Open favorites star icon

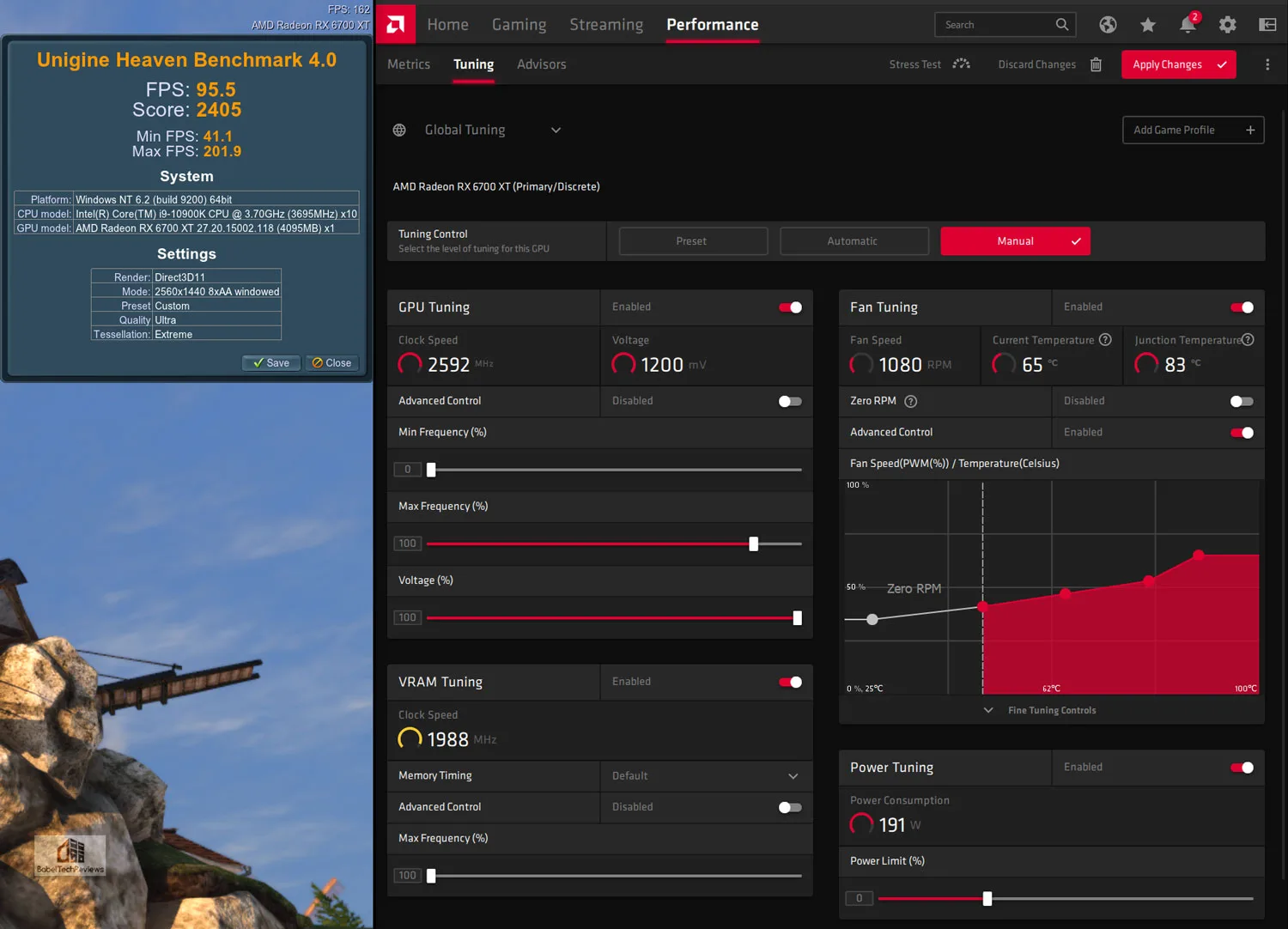(x=1147, y=25)
